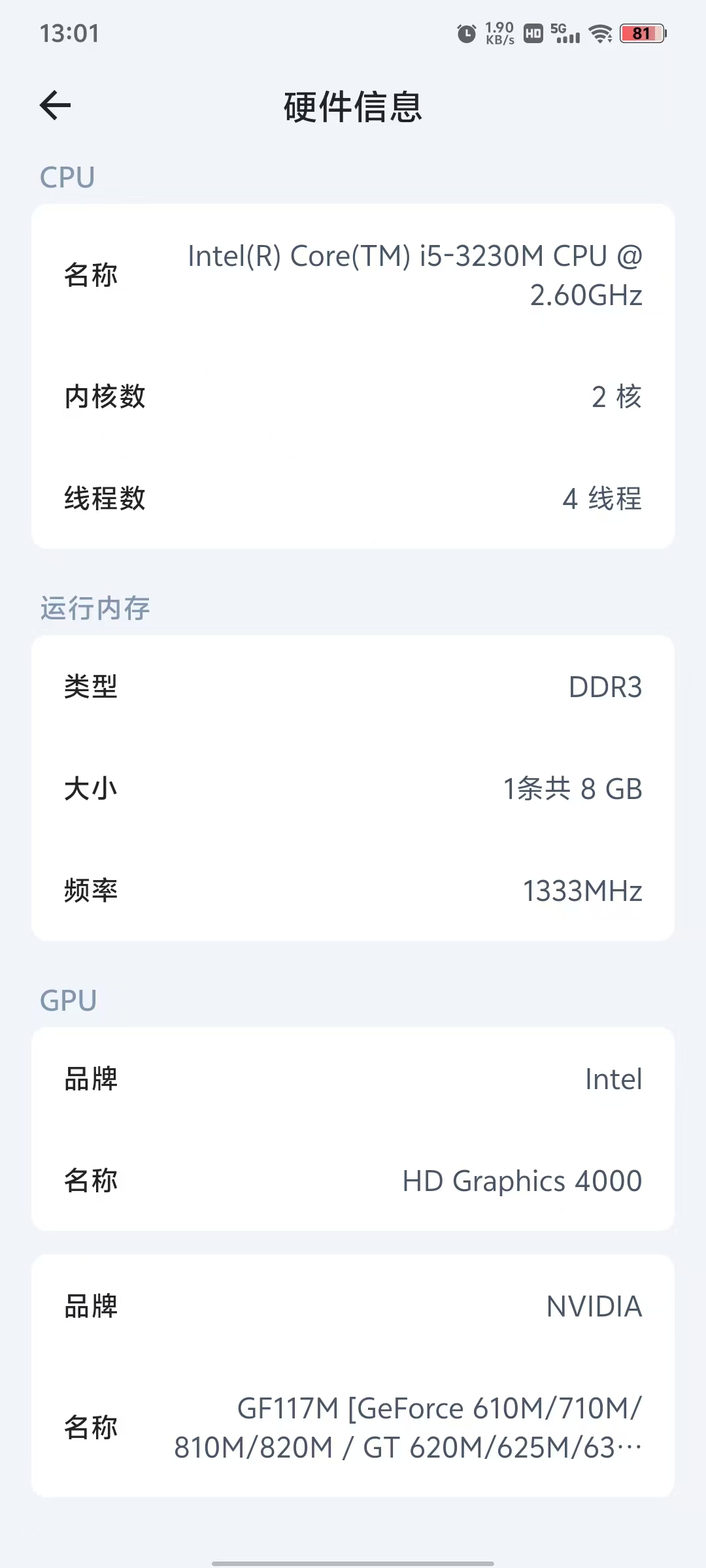The image size is (706, 1568).
Task: Expand the truncated GF117M GeForce name
Action: coord(408,1428)
